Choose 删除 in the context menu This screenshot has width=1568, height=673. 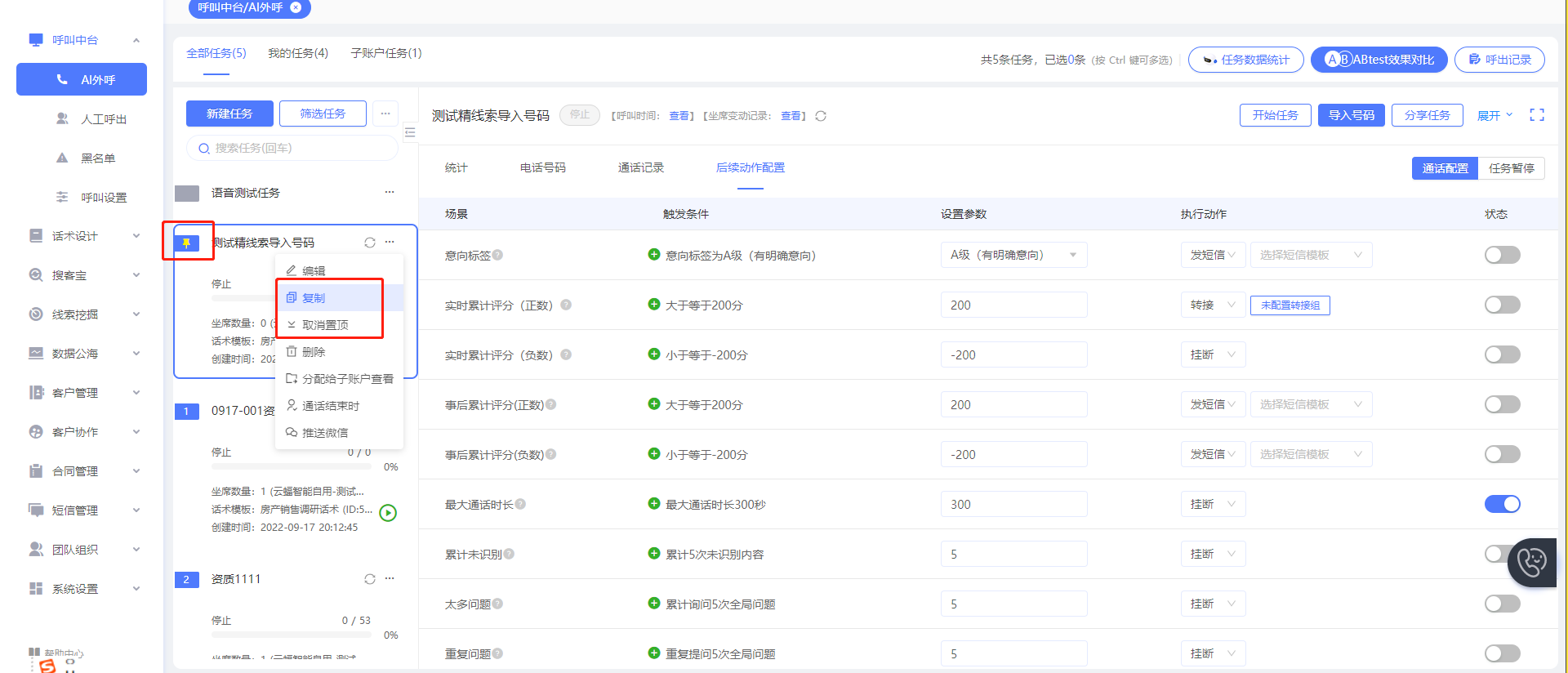340,352
